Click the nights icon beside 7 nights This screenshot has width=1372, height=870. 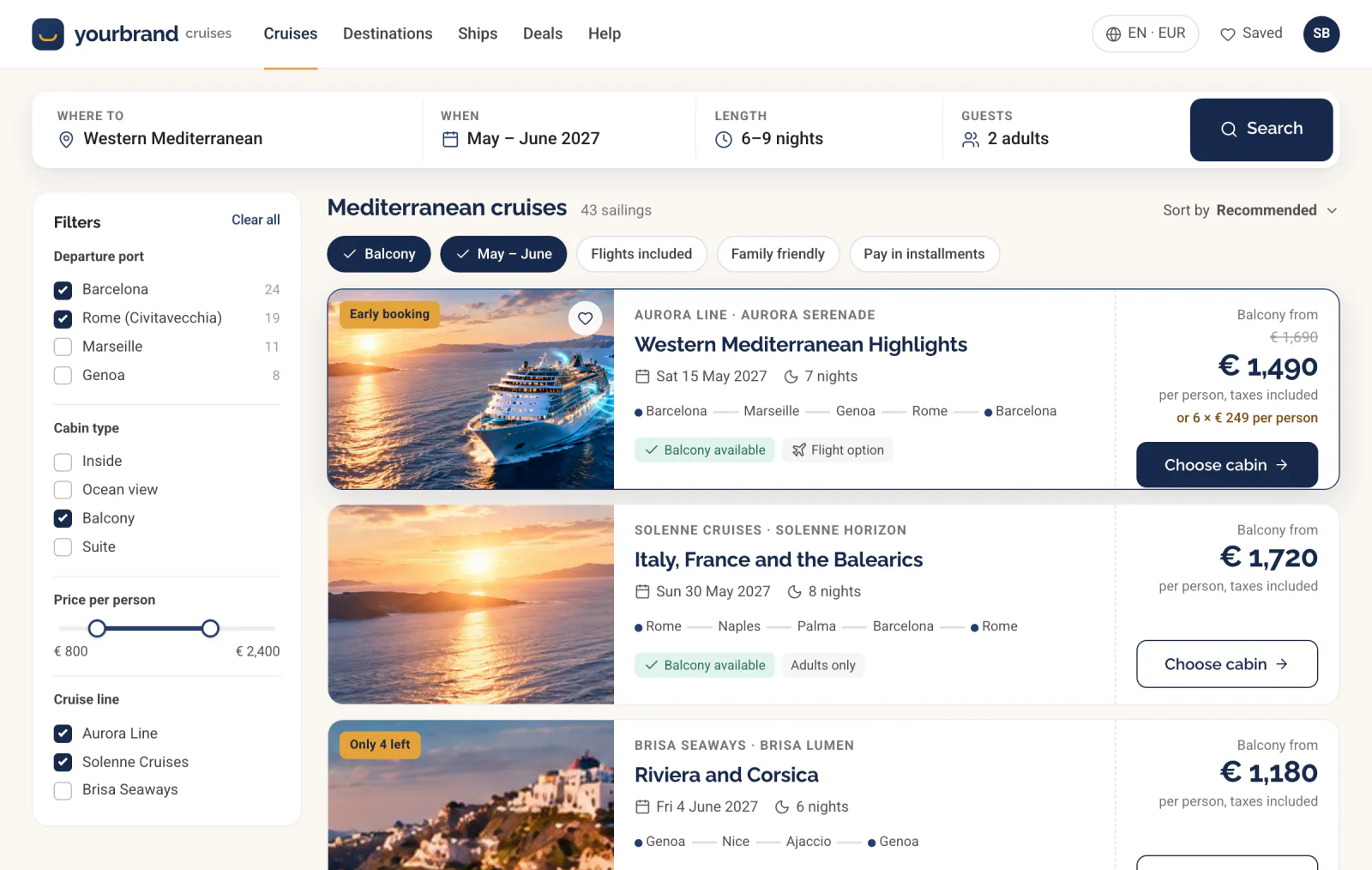pos(791,377)
